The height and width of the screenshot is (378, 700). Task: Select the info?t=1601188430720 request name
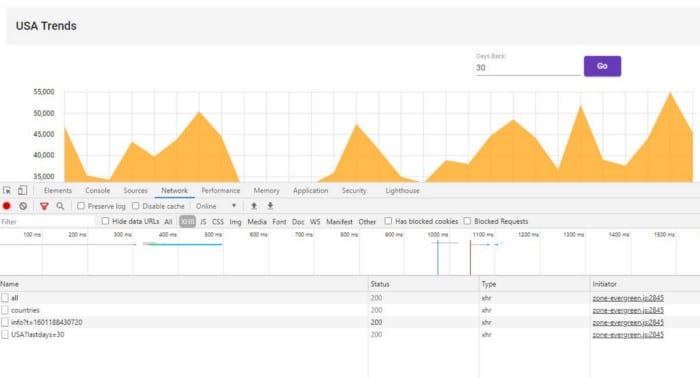pyautogui.click(x=47, y=322)
